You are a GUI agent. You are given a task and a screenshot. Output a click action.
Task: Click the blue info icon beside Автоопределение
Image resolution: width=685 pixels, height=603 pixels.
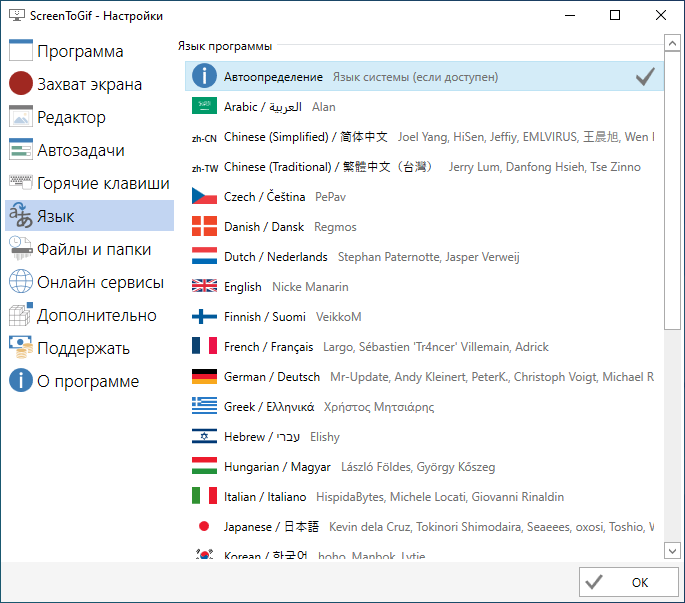pos(204,76)
